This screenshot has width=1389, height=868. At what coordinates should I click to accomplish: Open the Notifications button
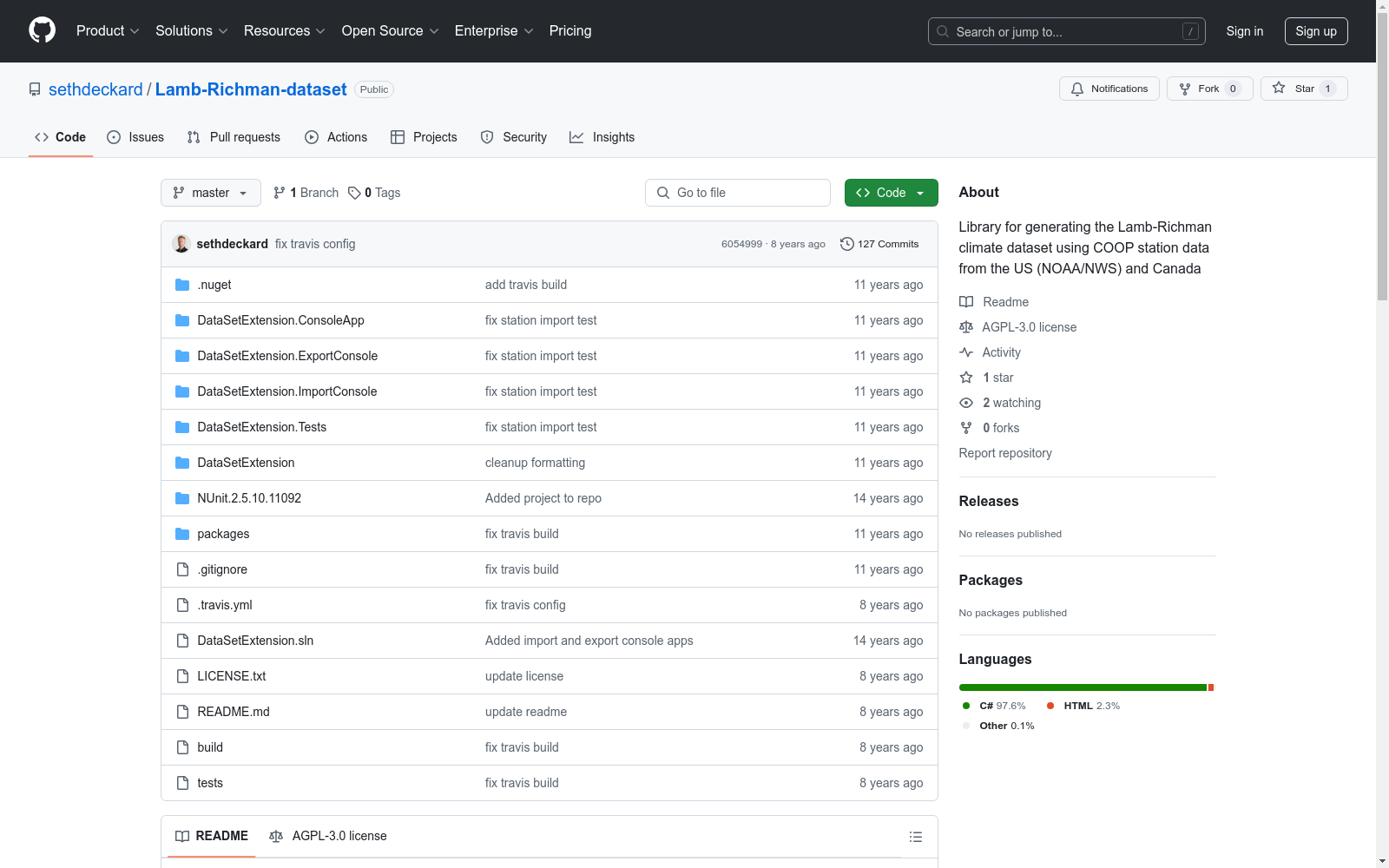1109,89
